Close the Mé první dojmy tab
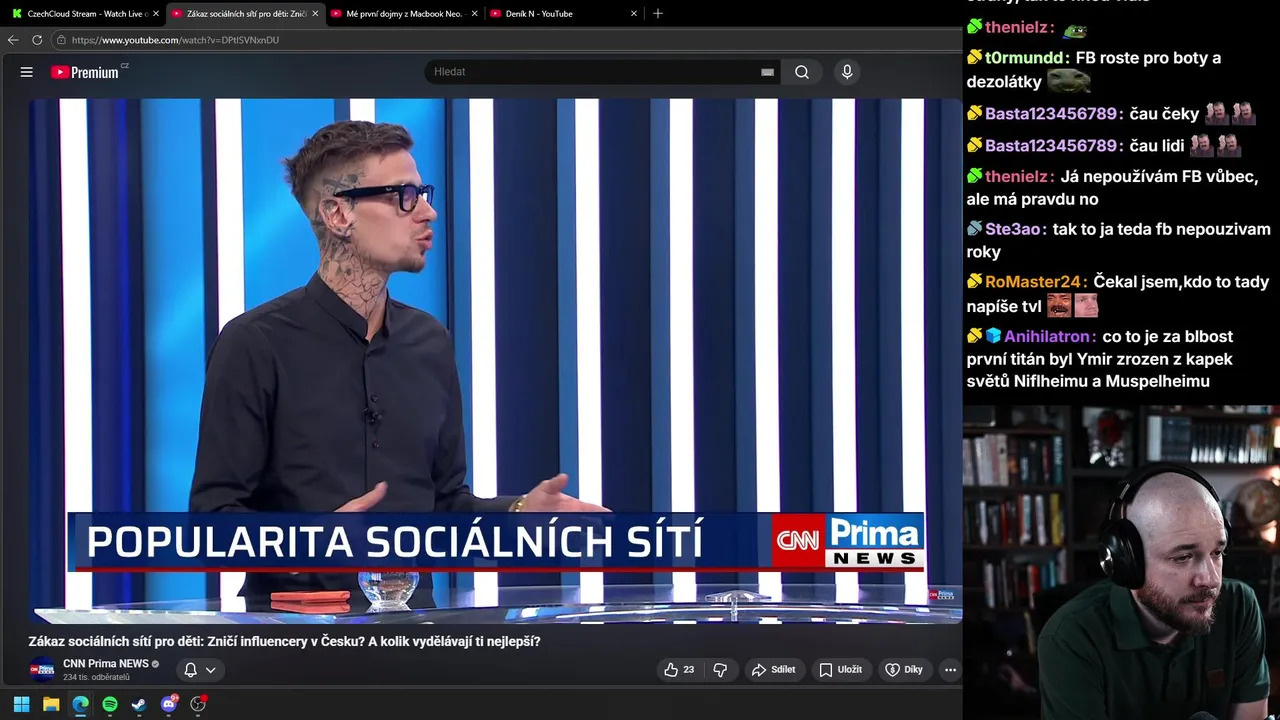The height and width of the screenshot is (720, 1280). click(x=474, y=14)
